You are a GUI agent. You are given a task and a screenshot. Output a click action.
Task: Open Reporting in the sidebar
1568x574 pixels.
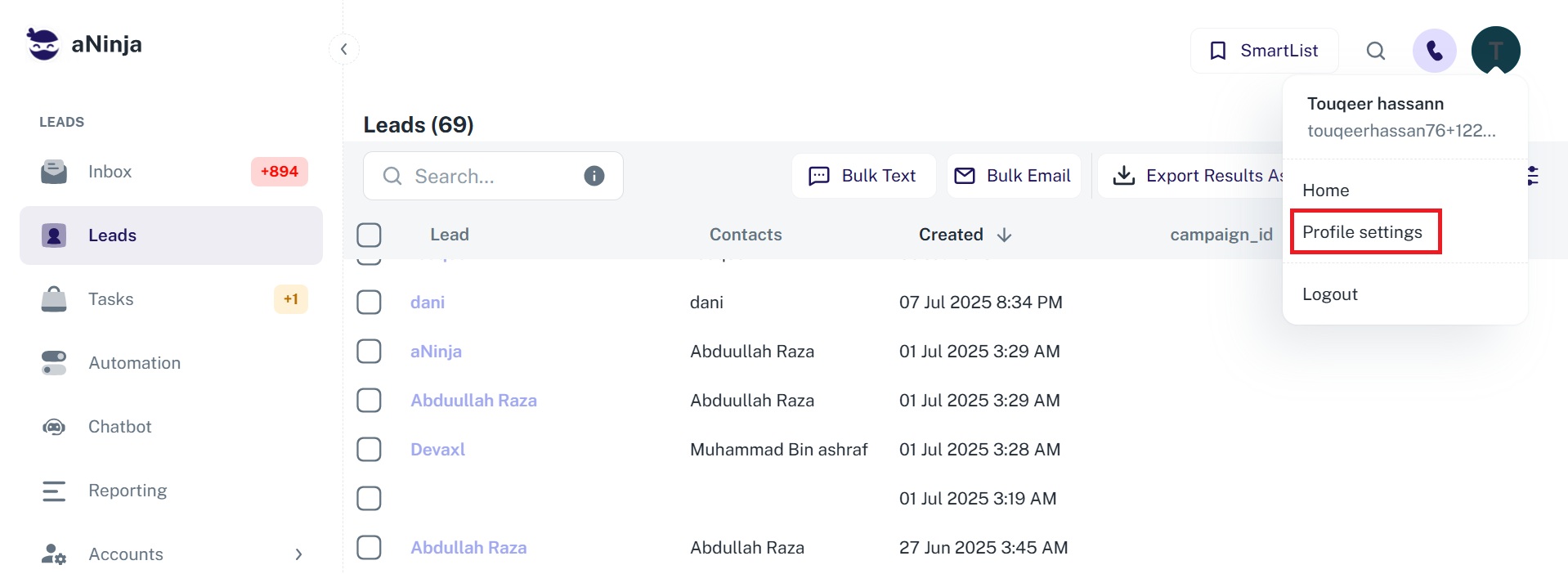pos(128,491)
